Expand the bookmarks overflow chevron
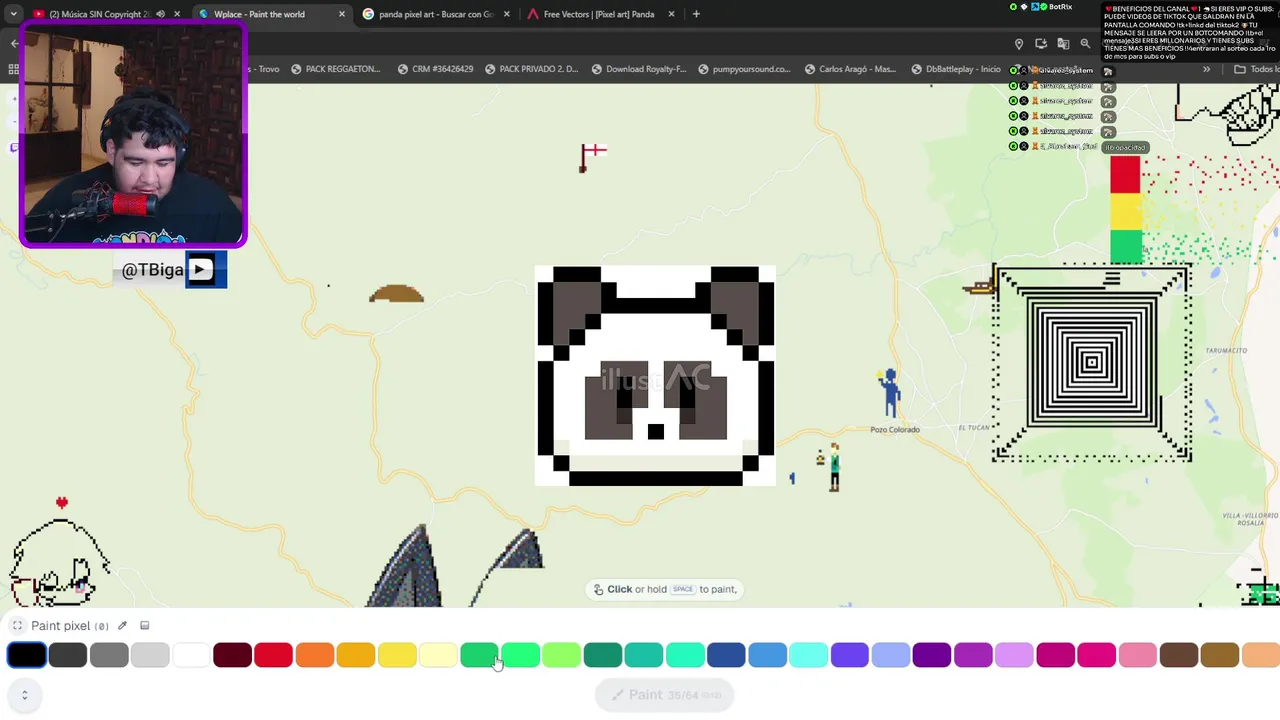1280x720 pixels. [x=1207, y=69]
